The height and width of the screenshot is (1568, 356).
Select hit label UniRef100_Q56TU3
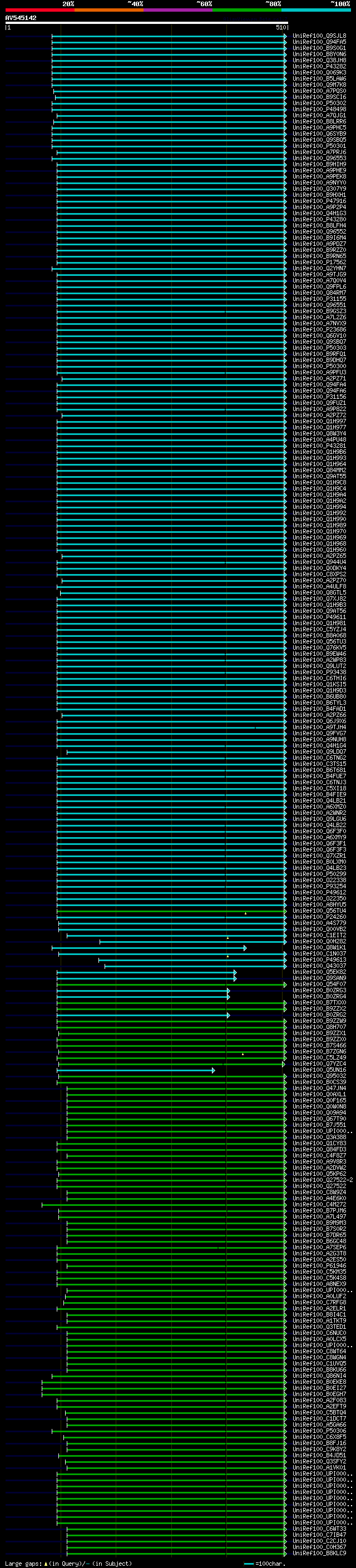point(319,641)
